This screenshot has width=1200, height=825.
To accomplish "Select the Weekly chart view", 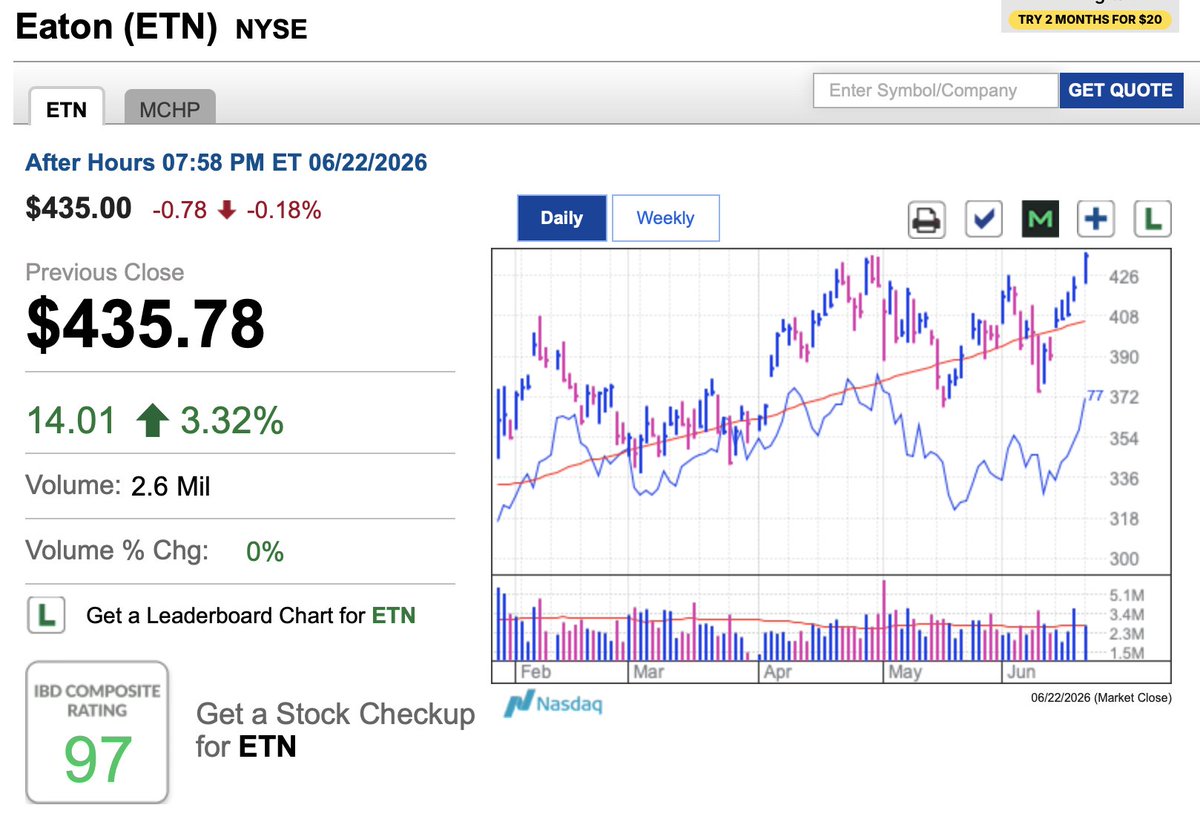I will click(665, 218).
